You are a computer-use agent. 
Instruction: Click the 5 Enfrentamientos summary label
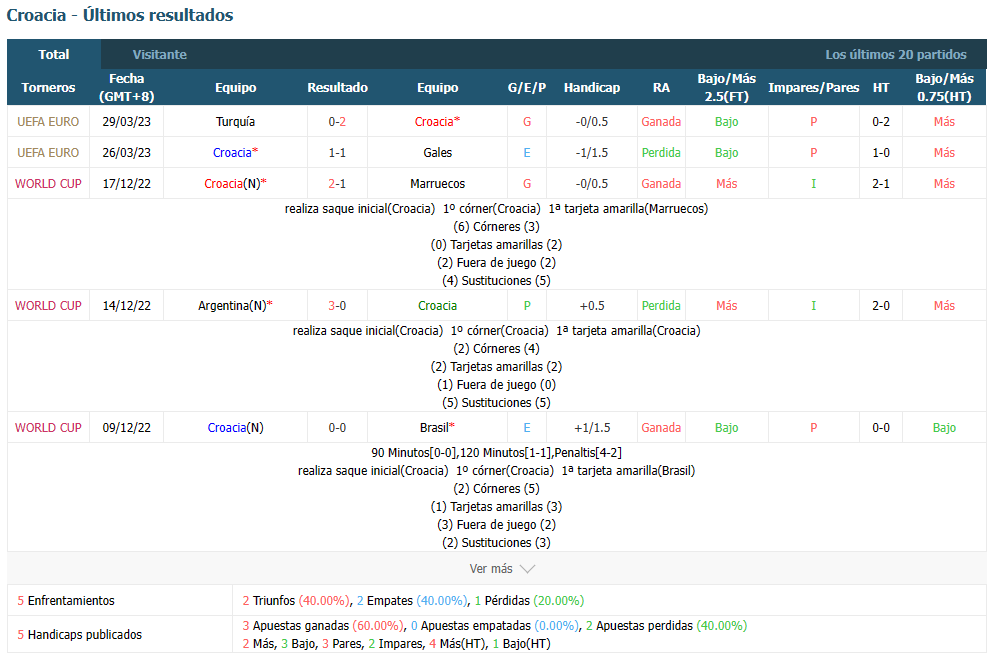pyautogui.click(x=66, y=601)
